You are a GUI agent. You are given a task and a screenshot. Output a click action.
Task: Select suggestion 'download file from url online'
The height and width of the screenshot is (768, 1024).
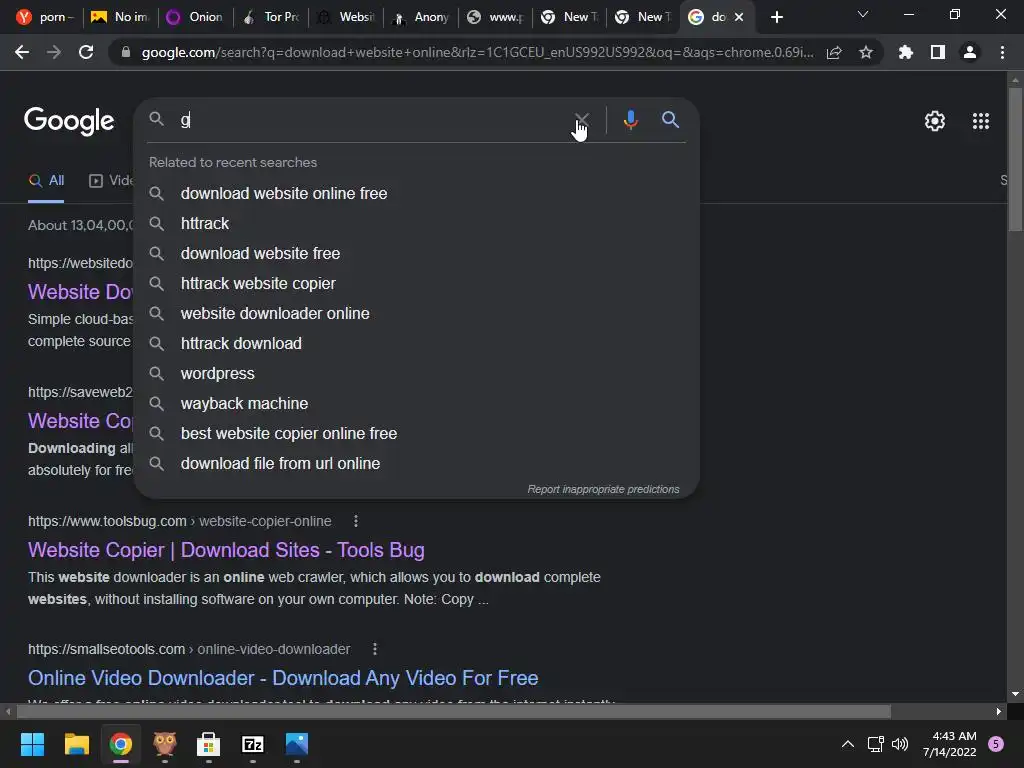(417, 464)
